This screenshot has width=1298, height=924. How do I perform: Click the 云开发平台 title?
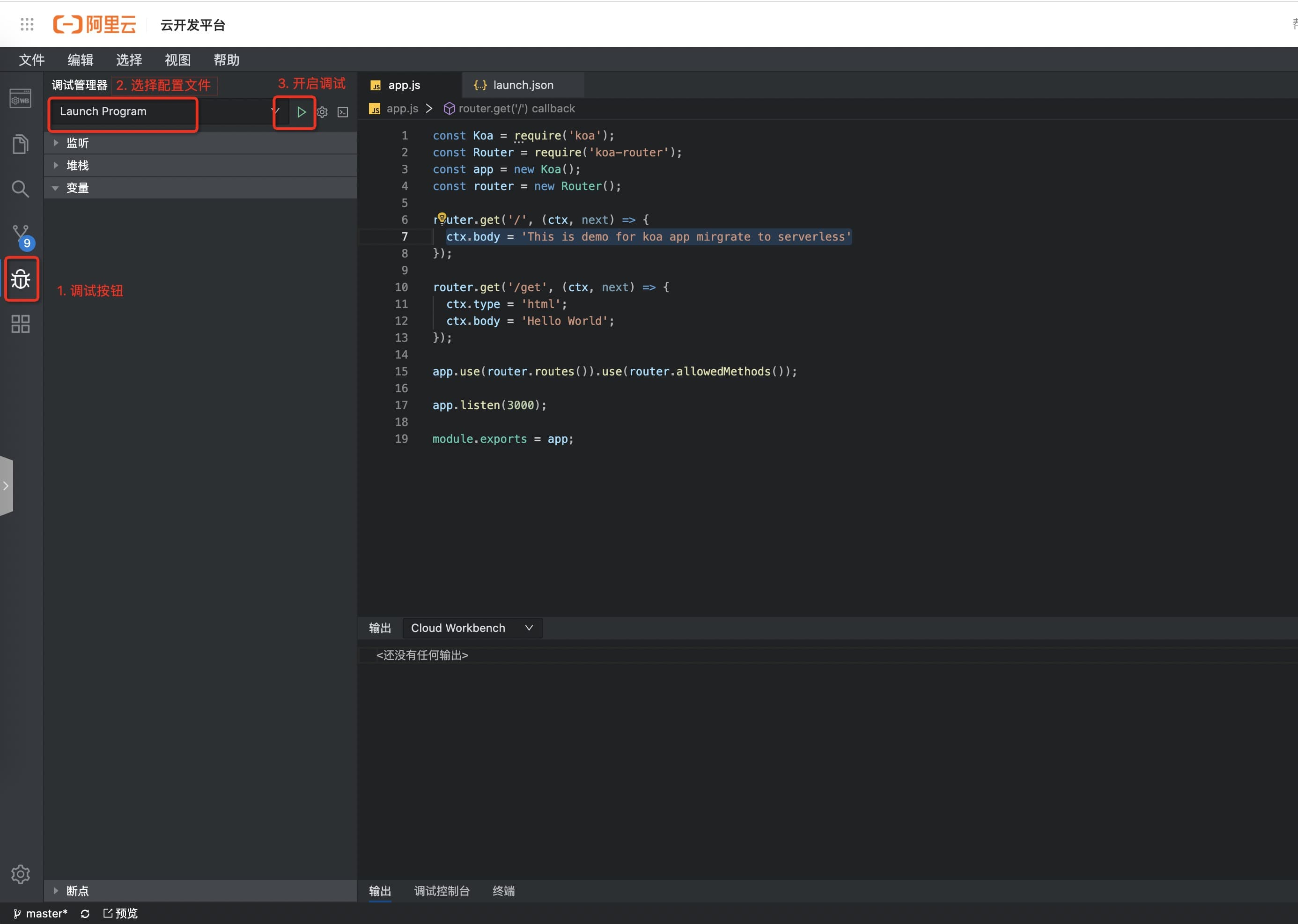click(x=193, y=25)
